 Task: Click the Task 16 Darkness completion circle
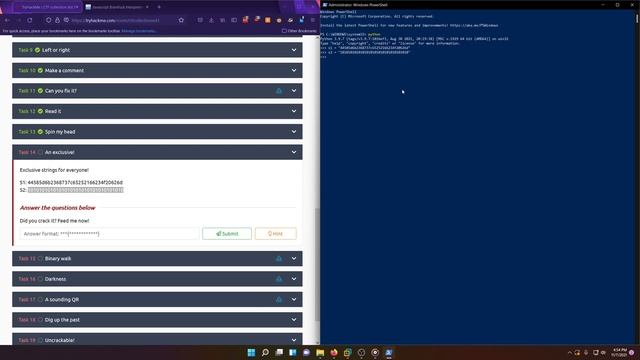(x=40, y=279)
